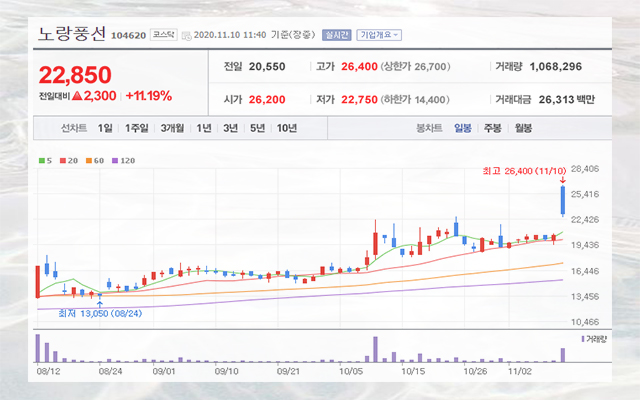Screen dimensions: 640x400
Task: Click the 16,446 price axis label
Action: pyautogui.click(x=585, y=271)
